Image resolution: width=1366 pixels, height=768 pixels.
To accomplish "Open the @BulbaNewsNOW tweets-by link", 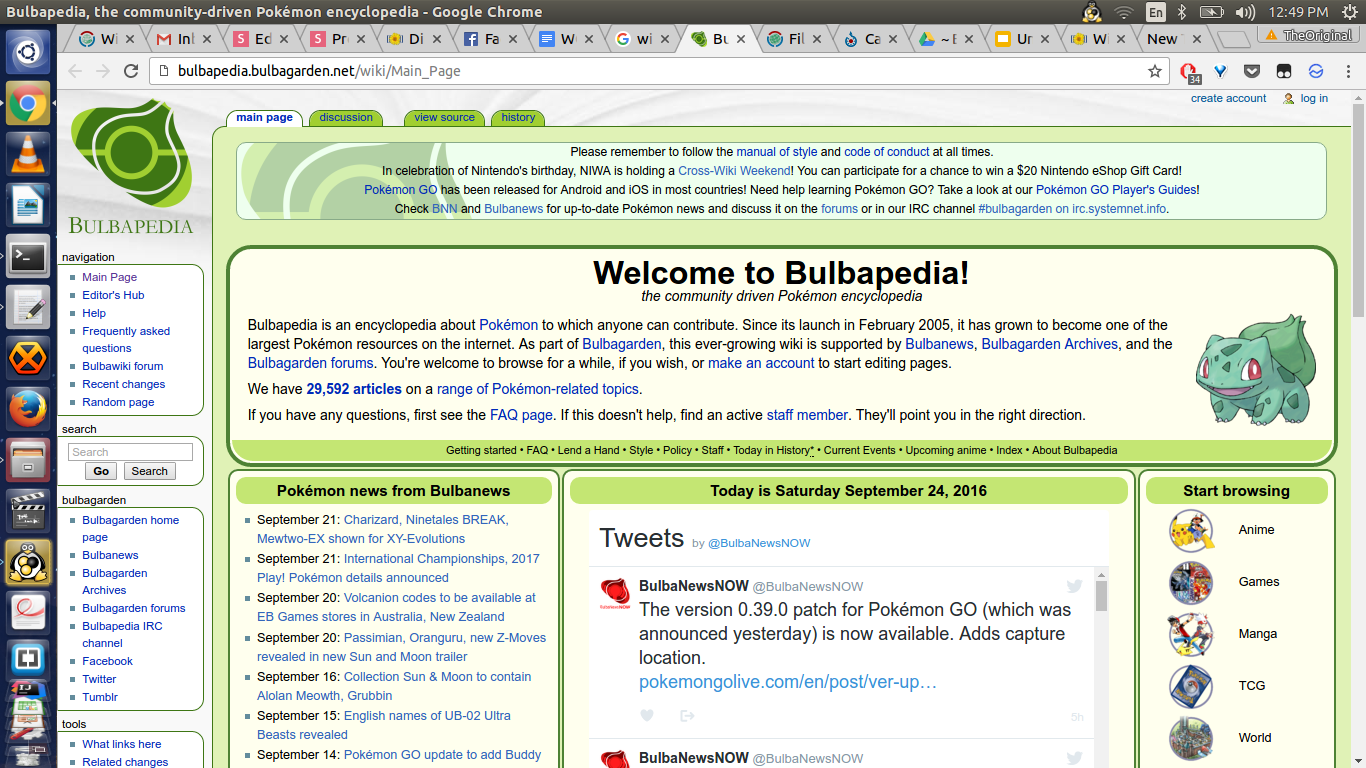I will (759, 543).
